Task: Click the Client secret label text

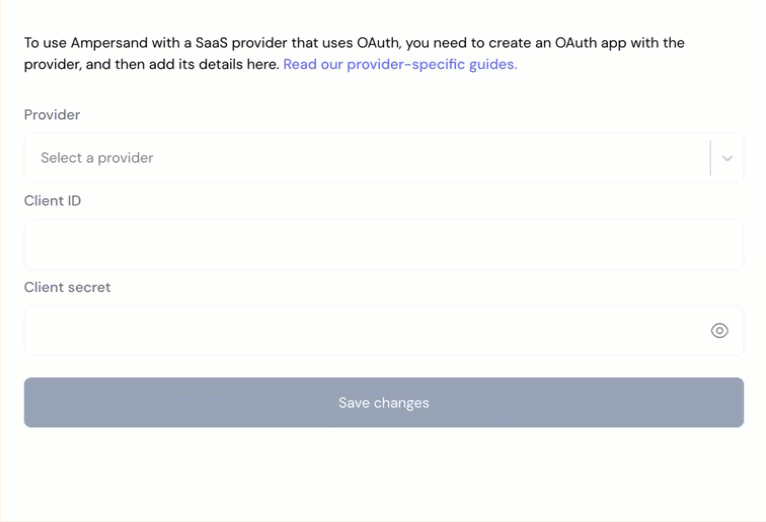Action: pyautogui.click(x=67, y=287)
